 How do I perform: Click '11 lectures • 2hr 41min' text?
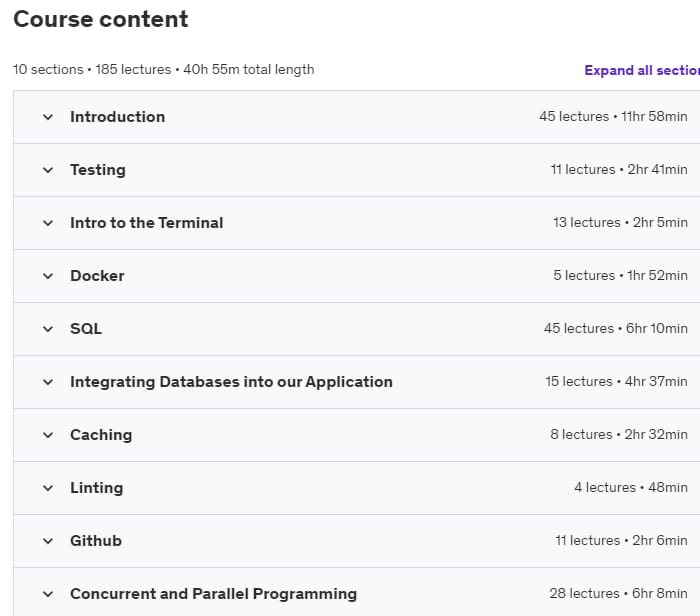tap(619, 170)
